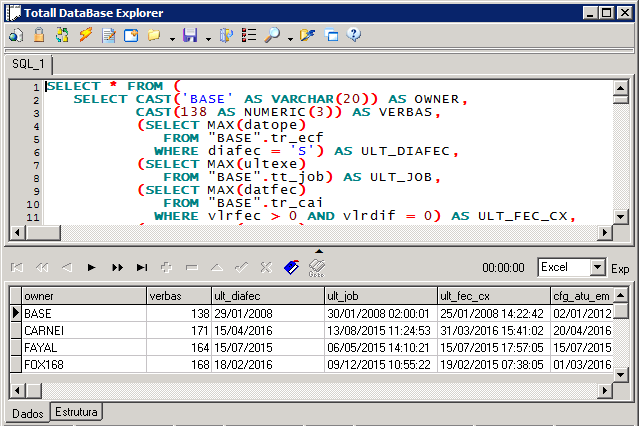Run query with the lightning bolt icon

(x=86, y=35)
